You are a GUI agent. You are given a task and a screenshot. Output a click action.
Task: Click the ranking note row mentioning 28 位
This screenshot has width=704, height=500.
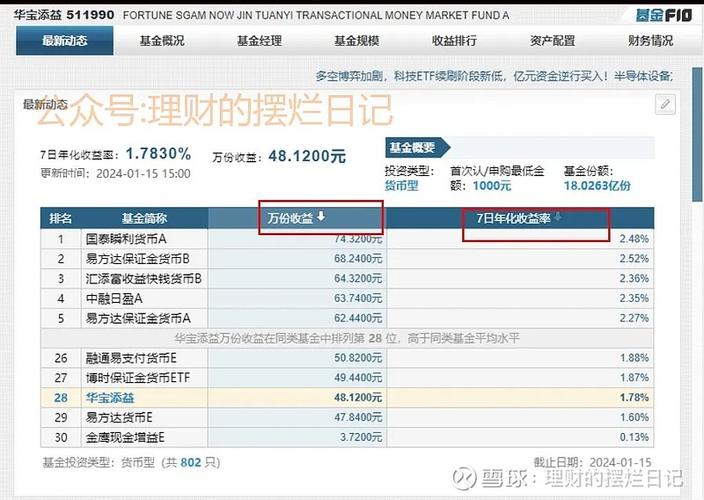pyautogui.click(x=347, y=338)
